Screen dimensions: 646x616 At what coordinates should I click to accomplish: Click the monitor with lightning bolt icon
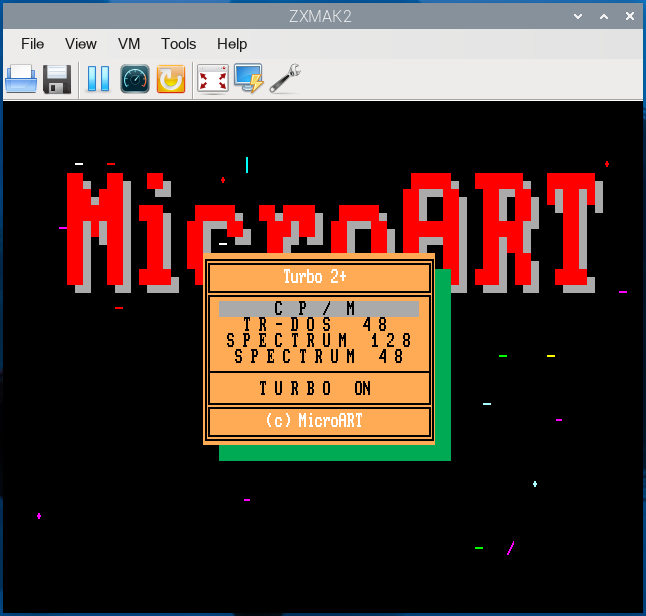[x=249, y=78]
